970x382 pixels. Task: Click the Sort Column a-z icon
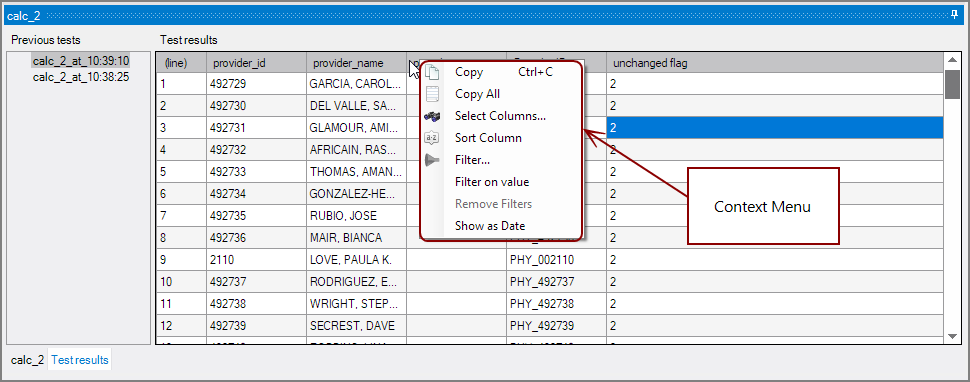click(x=432, y=138)
